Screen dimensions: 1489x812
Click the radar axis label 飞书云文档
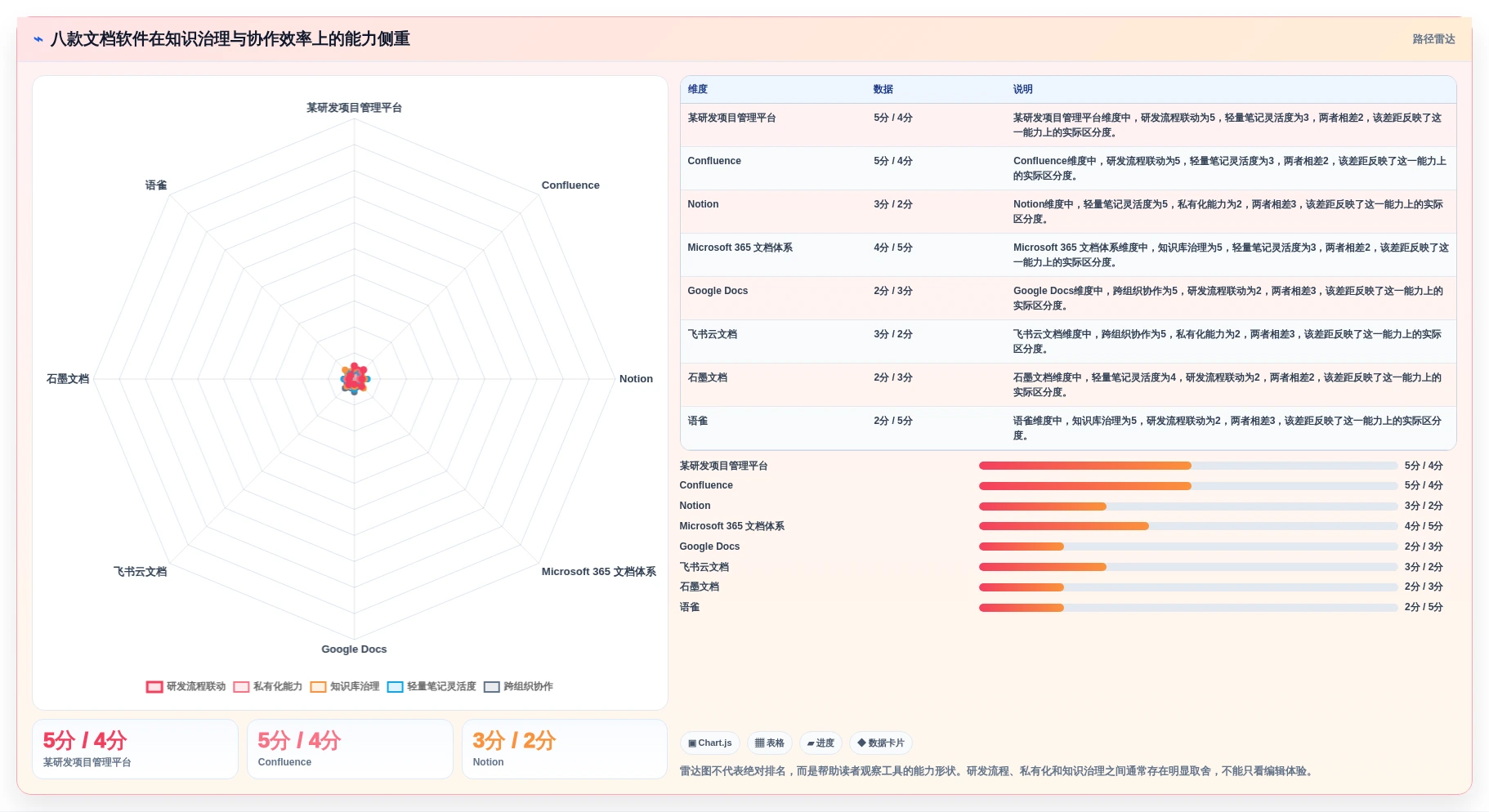(x=140, y=572)
